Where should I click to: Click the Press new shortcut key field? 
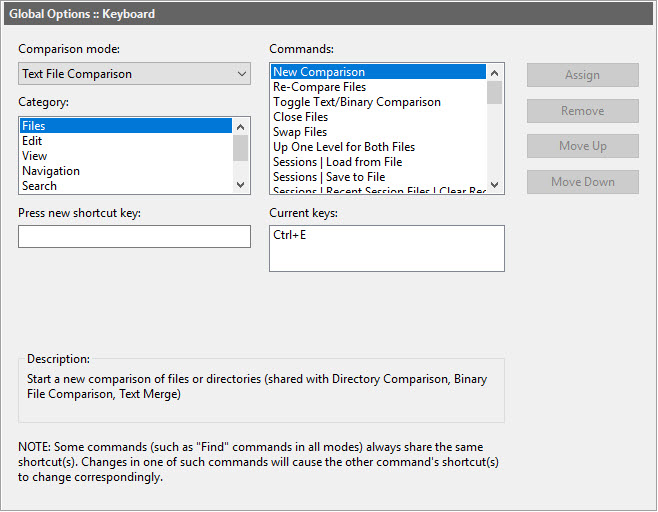coord(134,237)
